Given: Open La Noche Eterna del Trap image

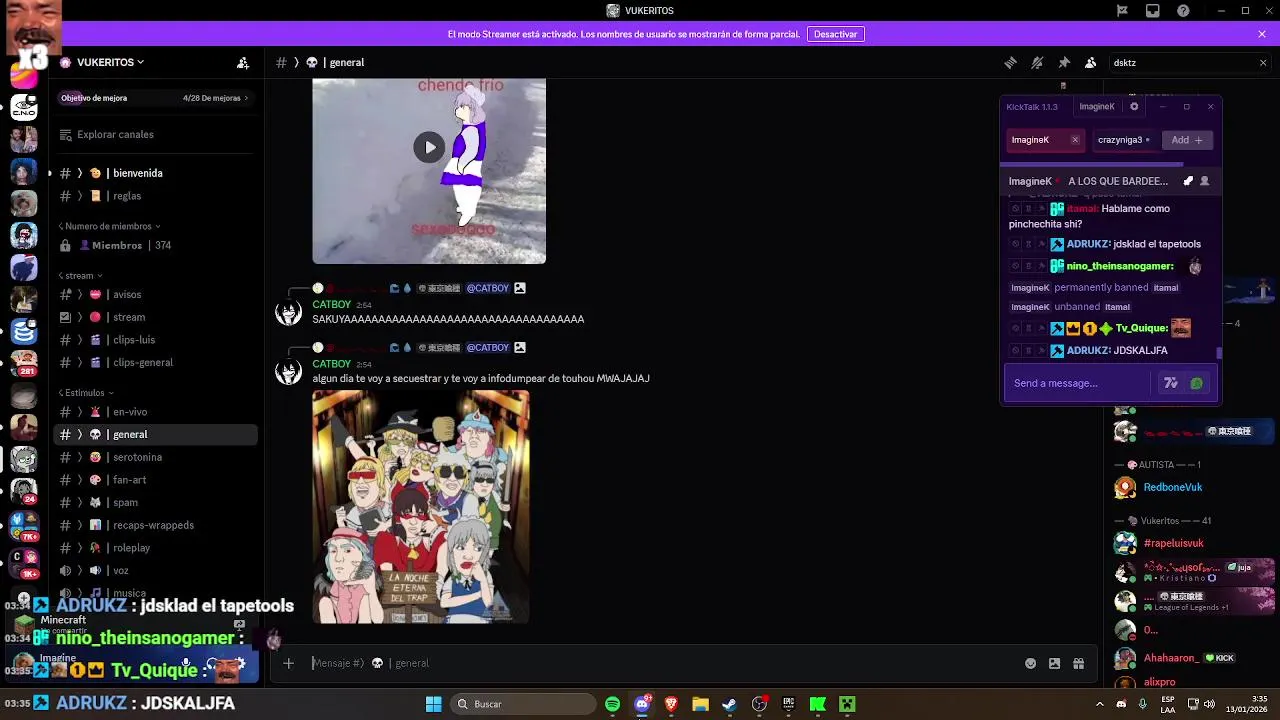Looking at the screenshot, I should (421, 506).
